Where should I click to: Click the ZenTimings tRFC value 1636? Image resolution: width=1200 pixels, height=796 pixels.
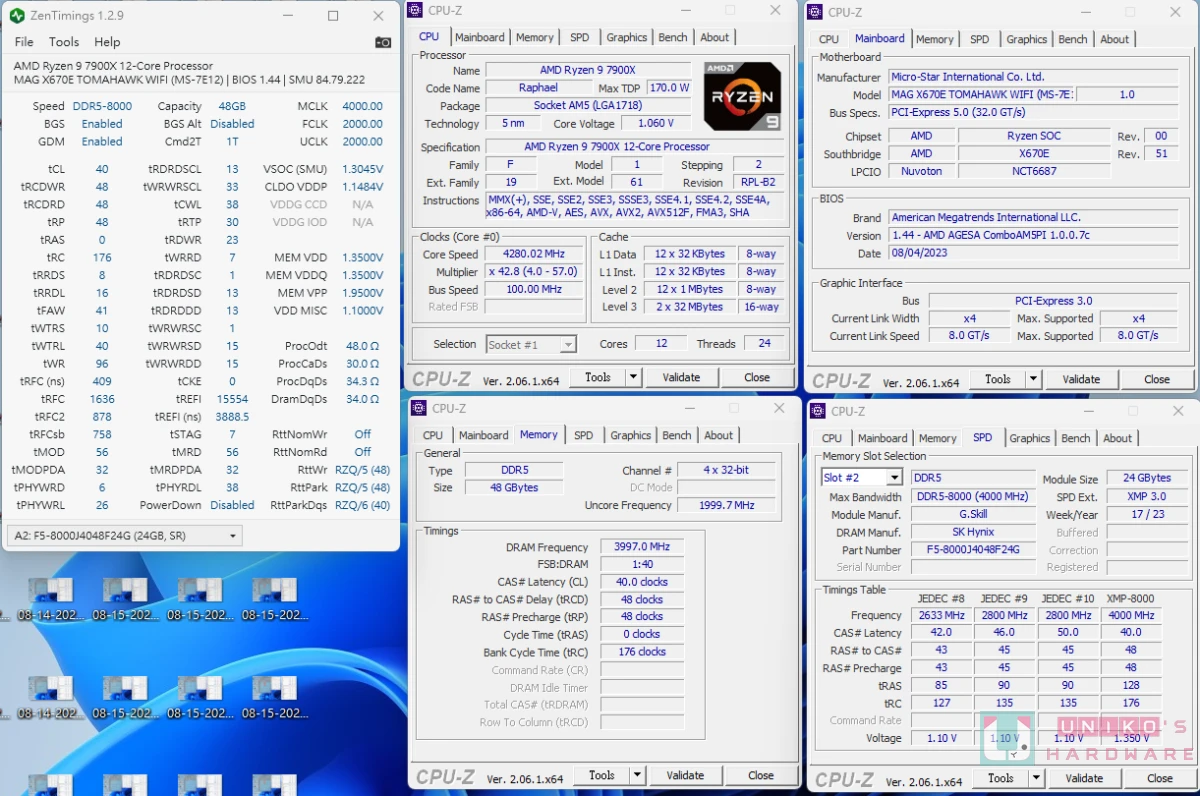pyautogui.click(x=102, y=399)
